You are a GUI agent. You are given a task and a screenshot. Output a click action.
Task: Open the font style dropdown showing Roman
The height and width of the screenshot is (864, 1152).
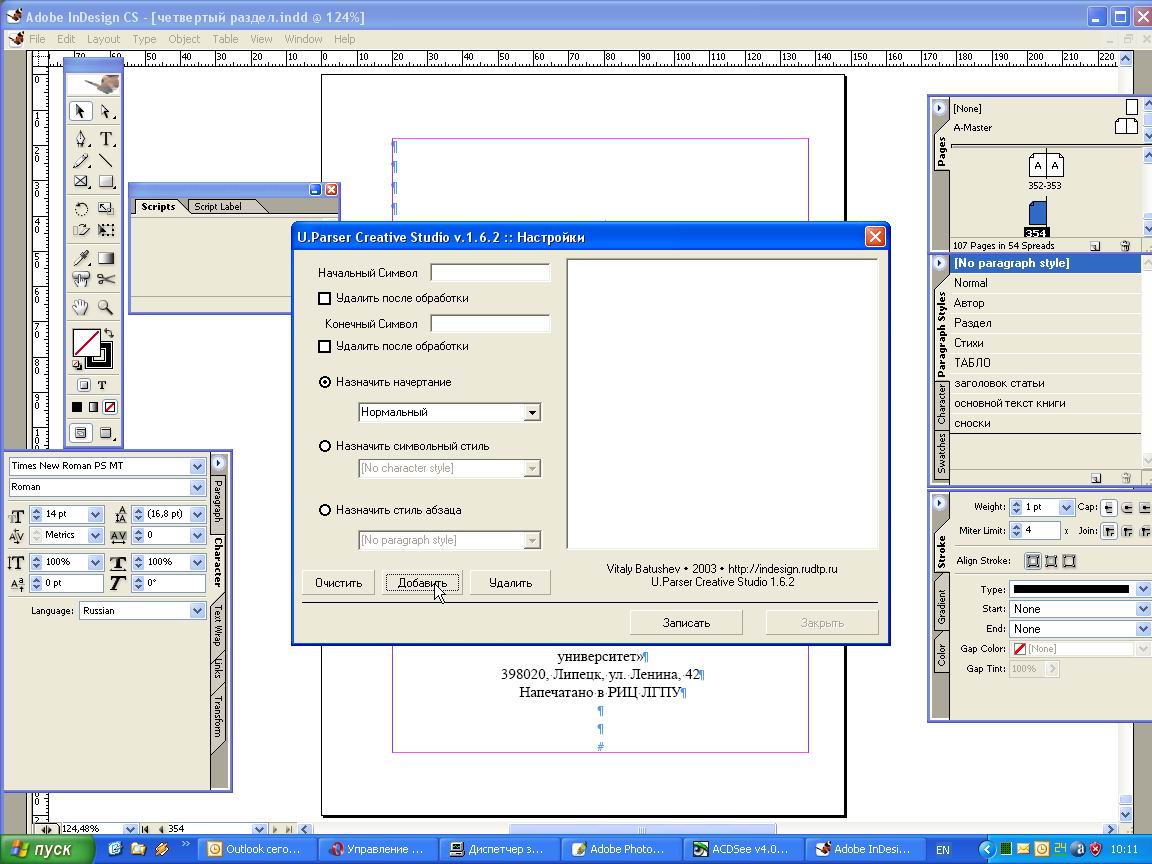click(197, 487)
